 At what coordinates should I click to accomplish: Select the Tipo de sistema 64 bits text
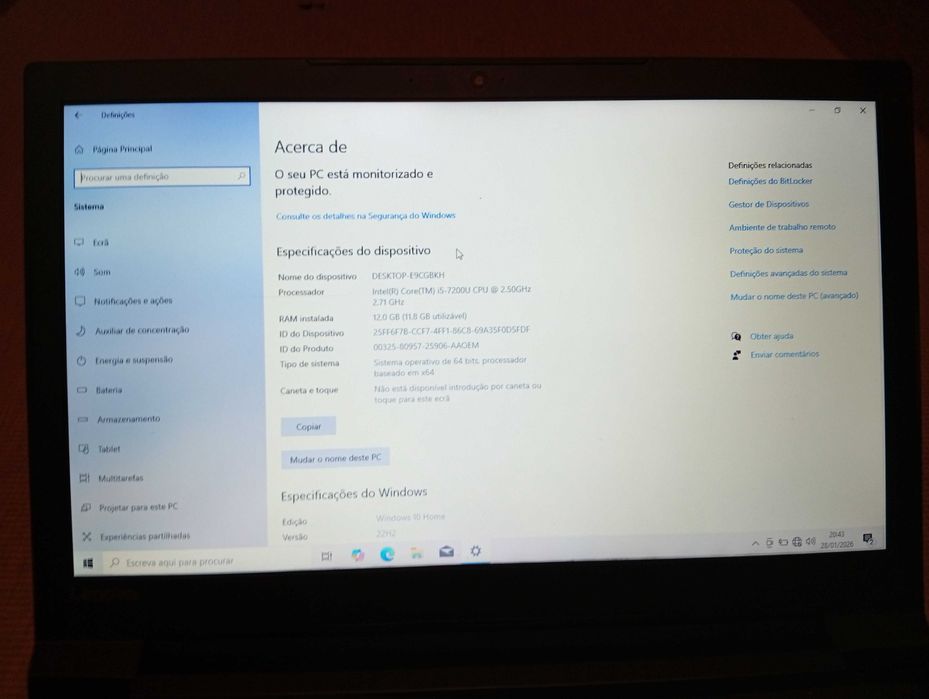click(450, 366)
